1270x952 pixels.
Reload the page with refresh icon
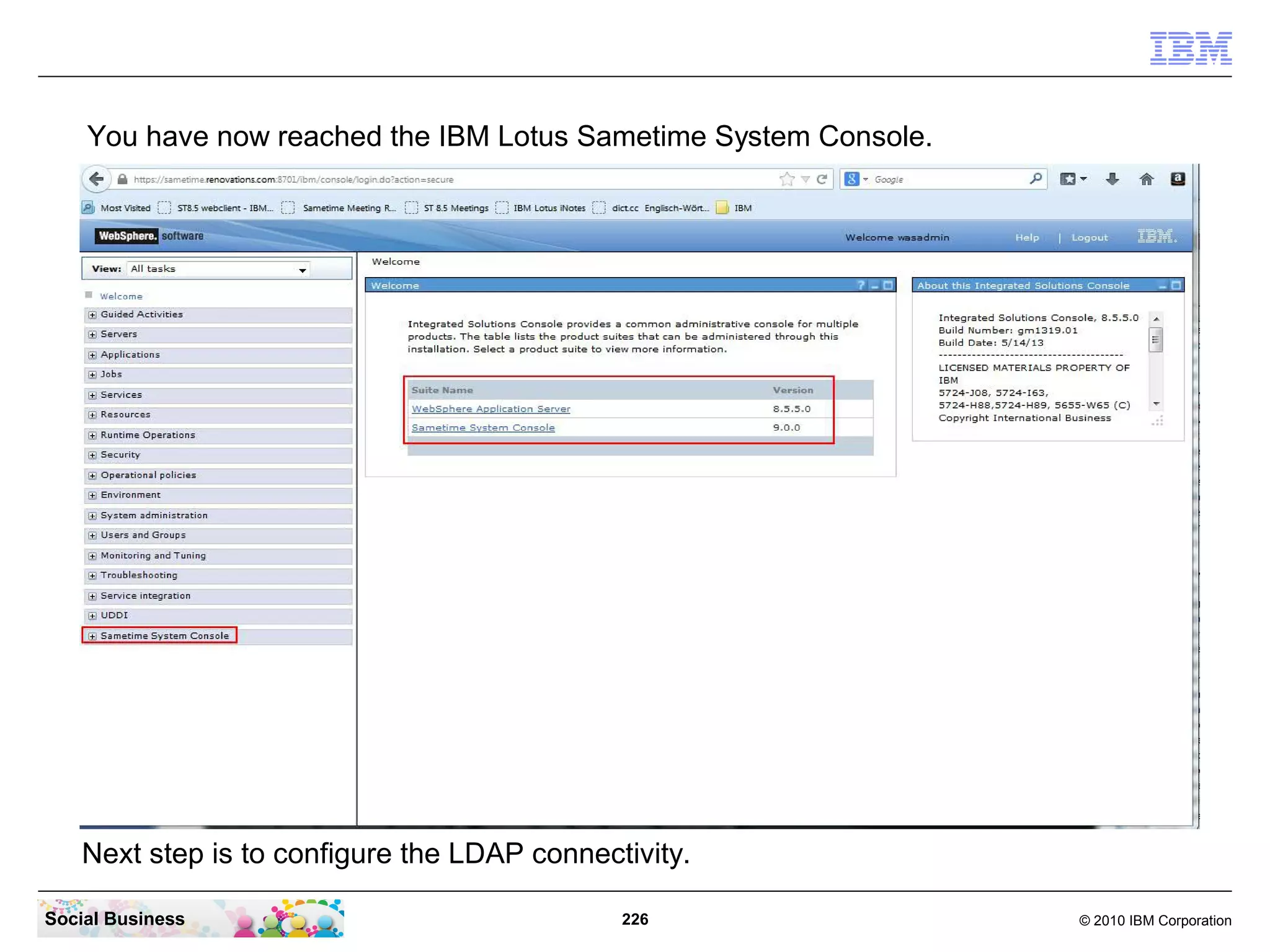click(x=822, y=179)
